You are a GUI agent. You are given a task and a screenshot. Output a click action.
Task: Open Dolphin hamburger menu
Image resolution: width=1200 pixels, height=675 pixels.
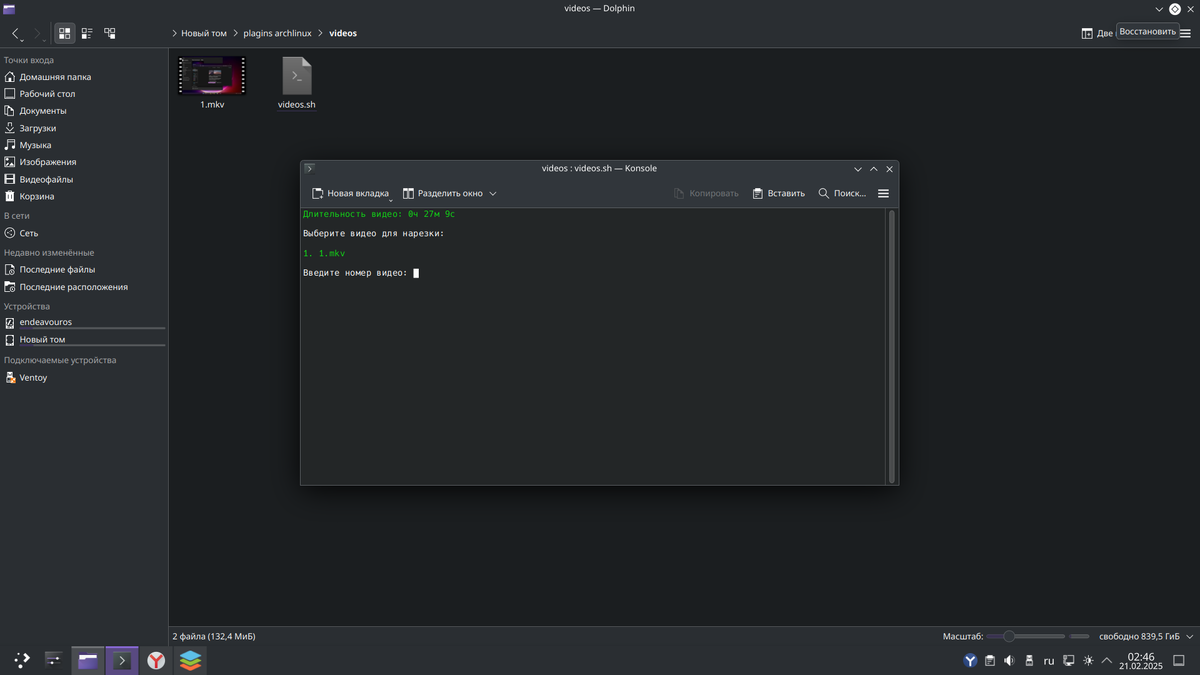(1185, 33)
